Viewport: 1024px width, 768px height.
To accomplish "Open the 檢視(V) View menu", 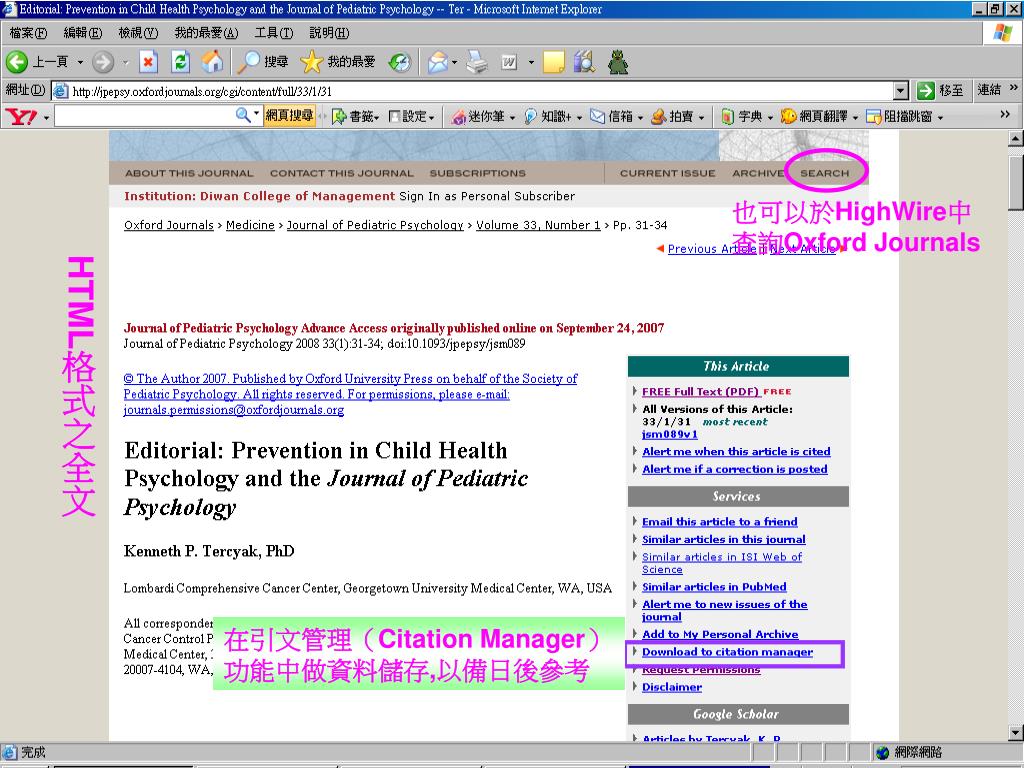I will tap(138, 33).
